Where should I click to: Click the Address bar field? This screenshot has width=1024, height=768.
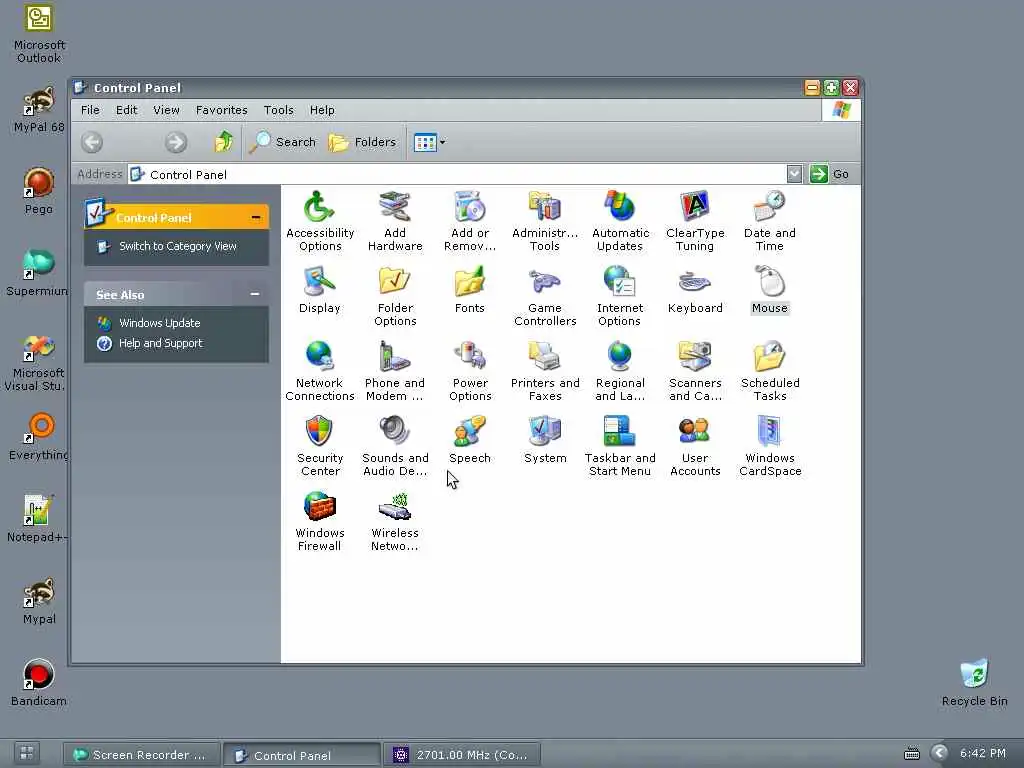pyautogui.click(x=457, y=174)
